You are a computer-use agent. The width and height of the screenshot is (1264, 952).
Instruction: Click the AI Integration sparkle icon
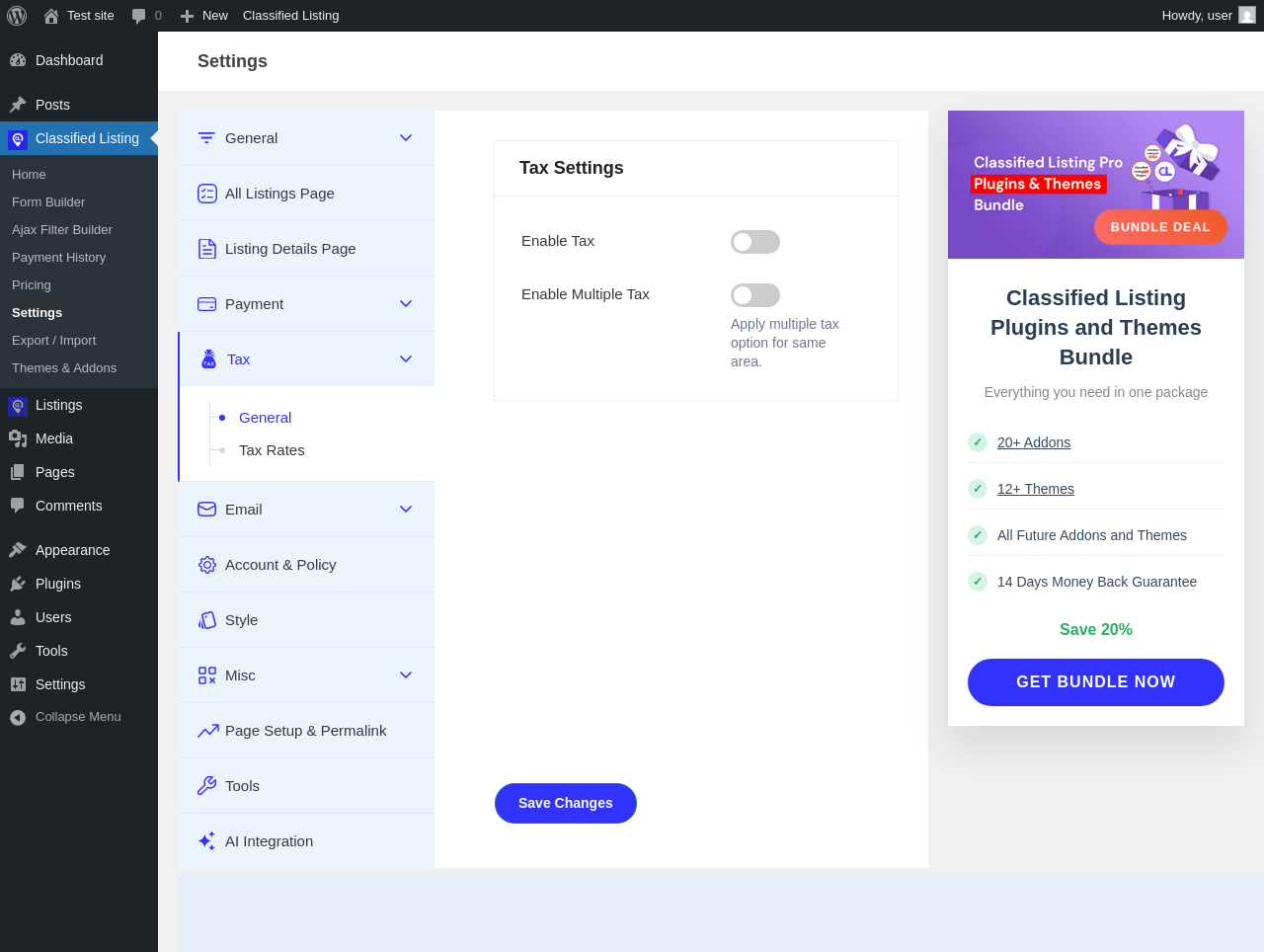(x=207, y=841)
